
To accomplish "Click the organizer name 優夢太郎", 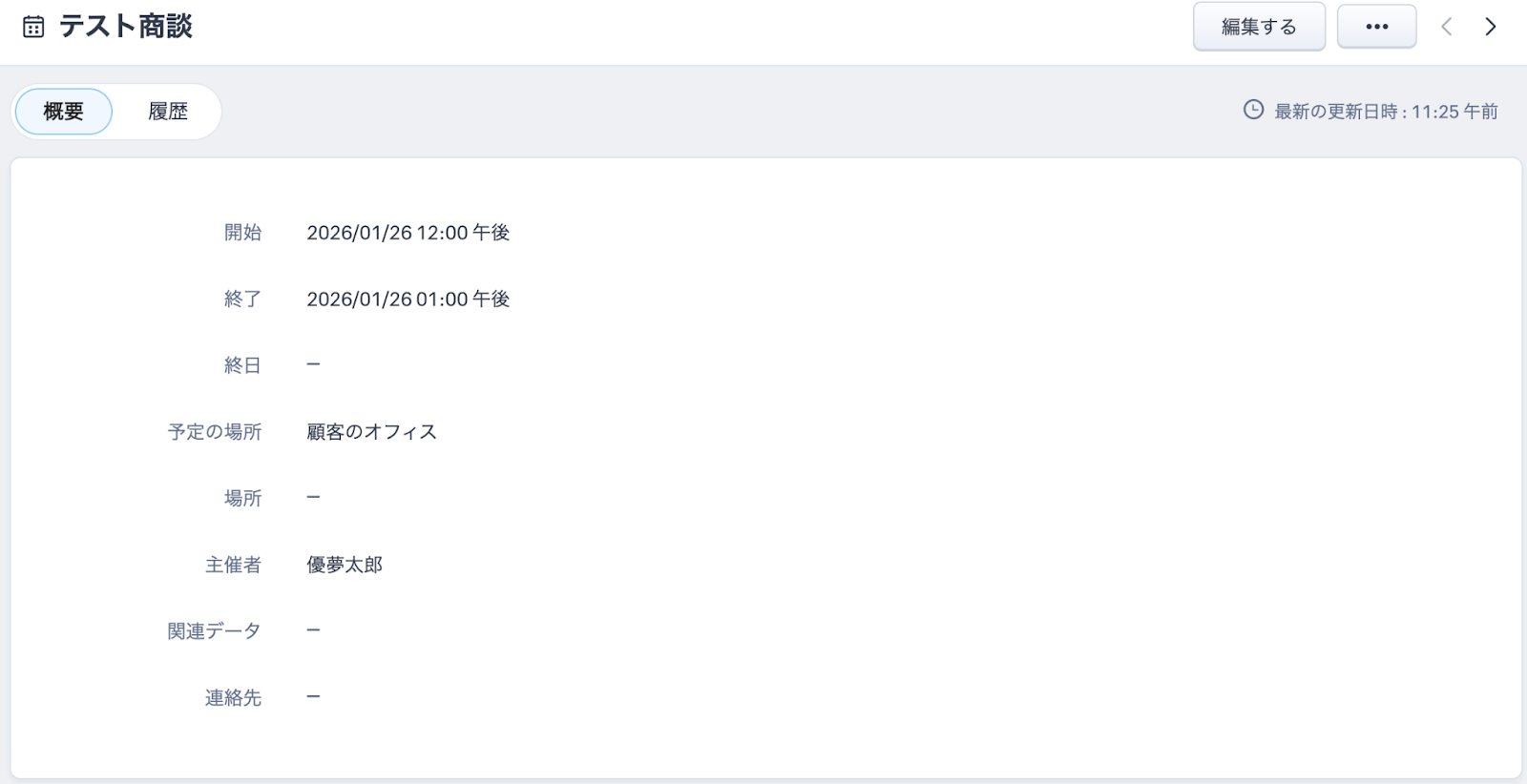I will (344, 565).
